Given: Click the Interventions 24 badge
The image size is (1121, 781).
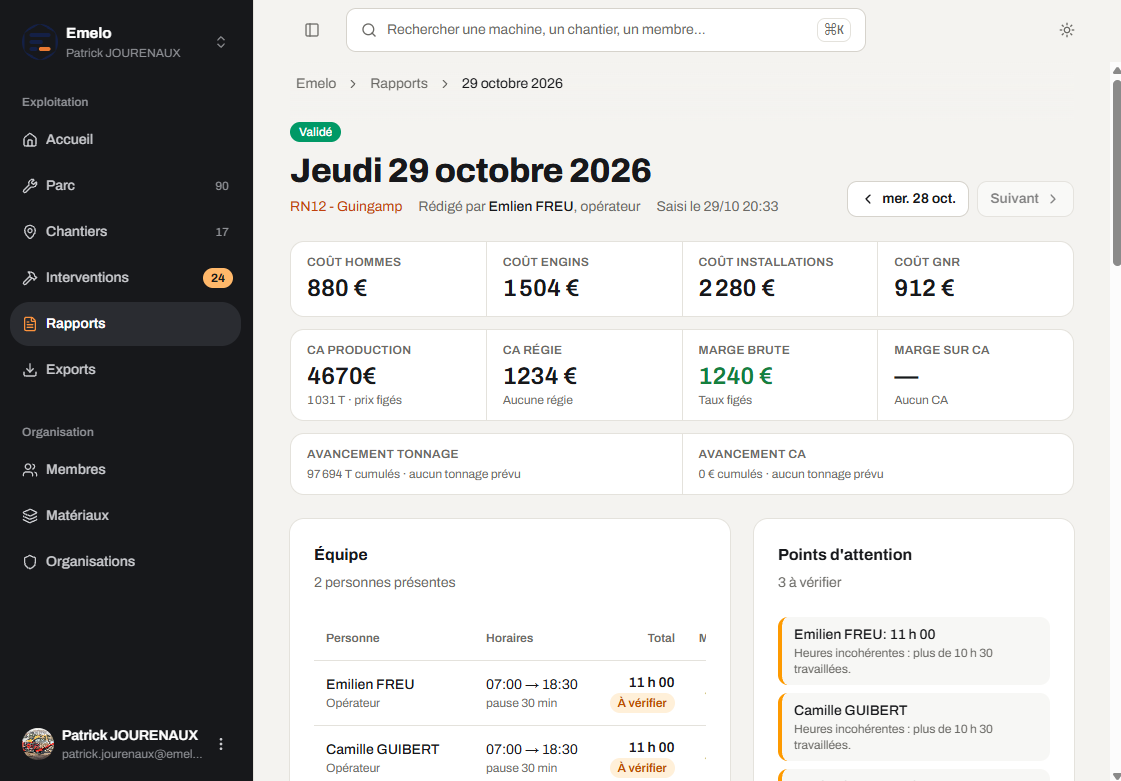Looking at the screenshot, I should [218, 277].
